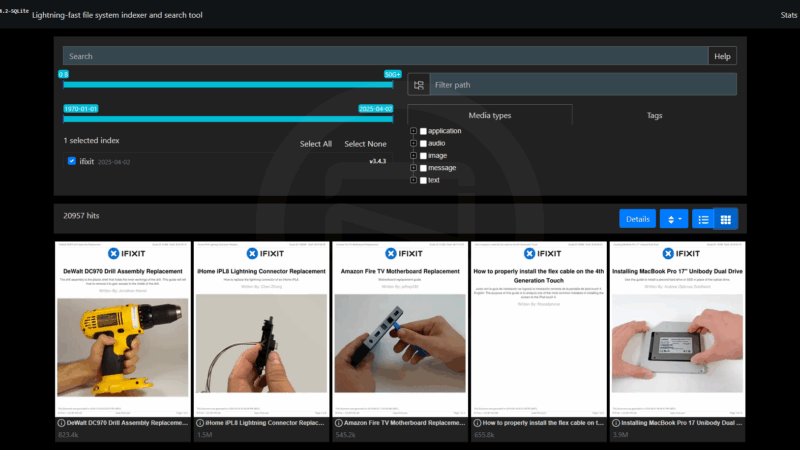The image size is (800, 450).
Task: Open info for Amazon Fire TV Motherboard result
Action: pyautogui.click(x=338, y=423)
